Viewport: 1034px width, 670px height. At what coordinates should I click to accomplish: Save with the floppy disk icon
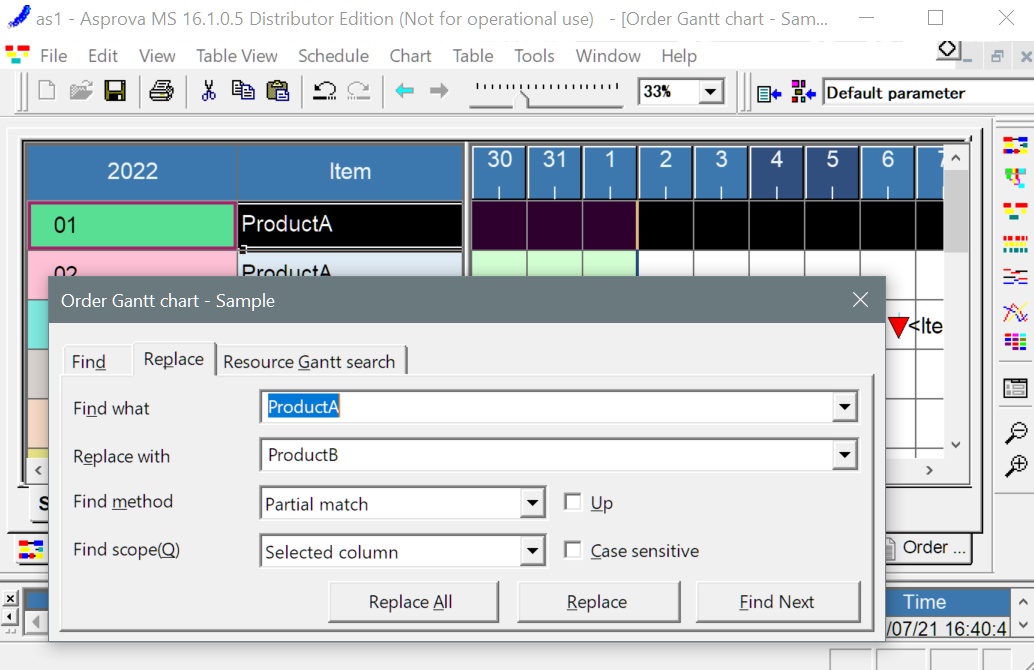pos(115,90)
